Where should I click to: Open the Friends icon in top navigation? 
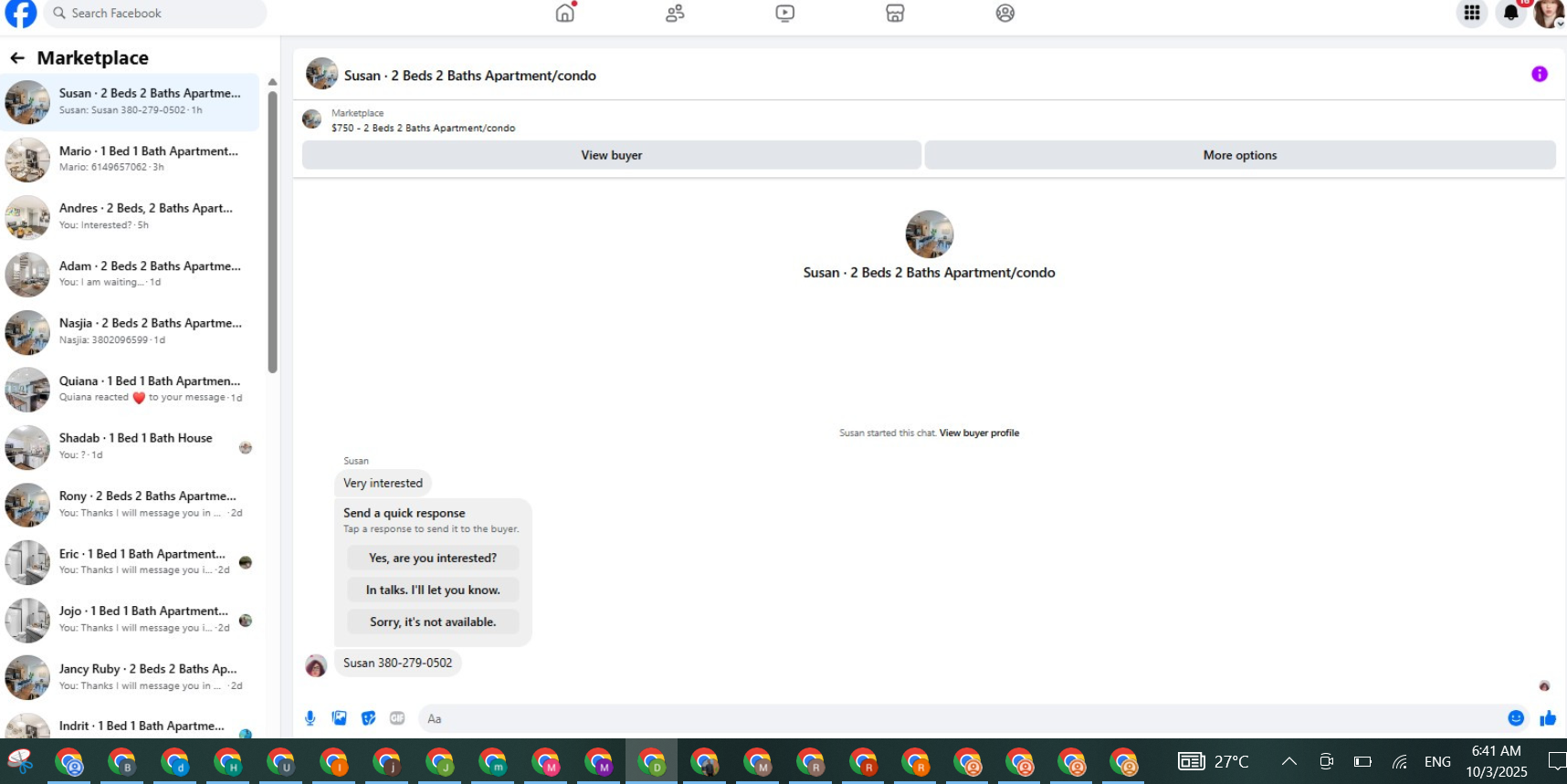coord(675,13)
